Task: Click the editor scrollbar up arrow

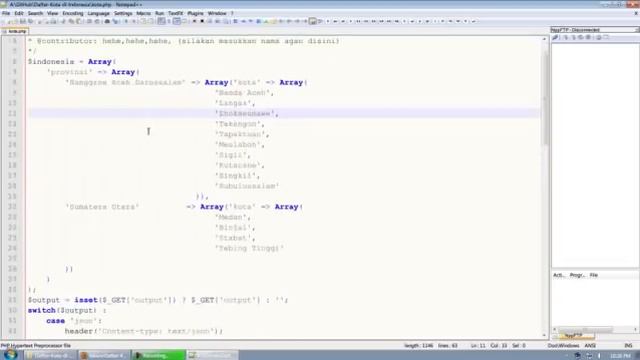Action: tap(544, 39)
